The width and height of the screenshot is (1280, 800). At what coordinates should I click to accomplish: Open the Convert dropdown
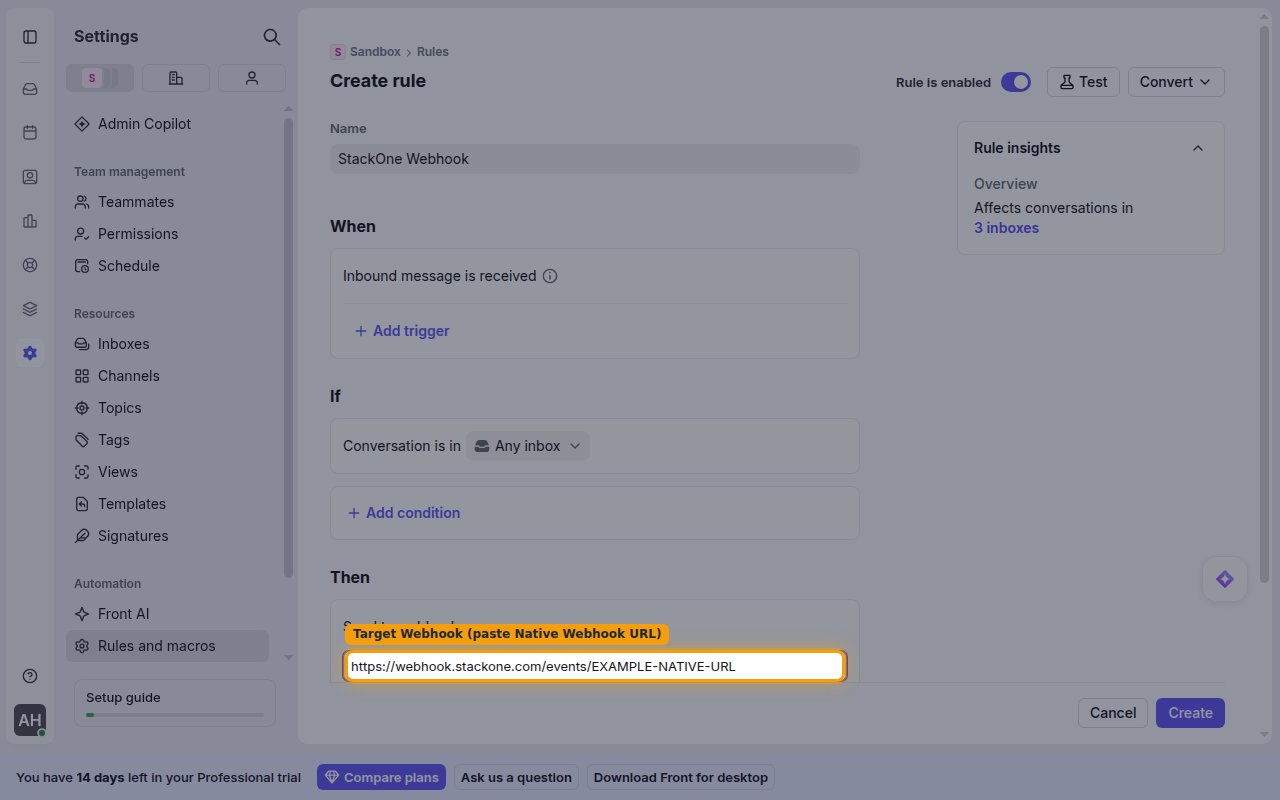(1176, 82)
